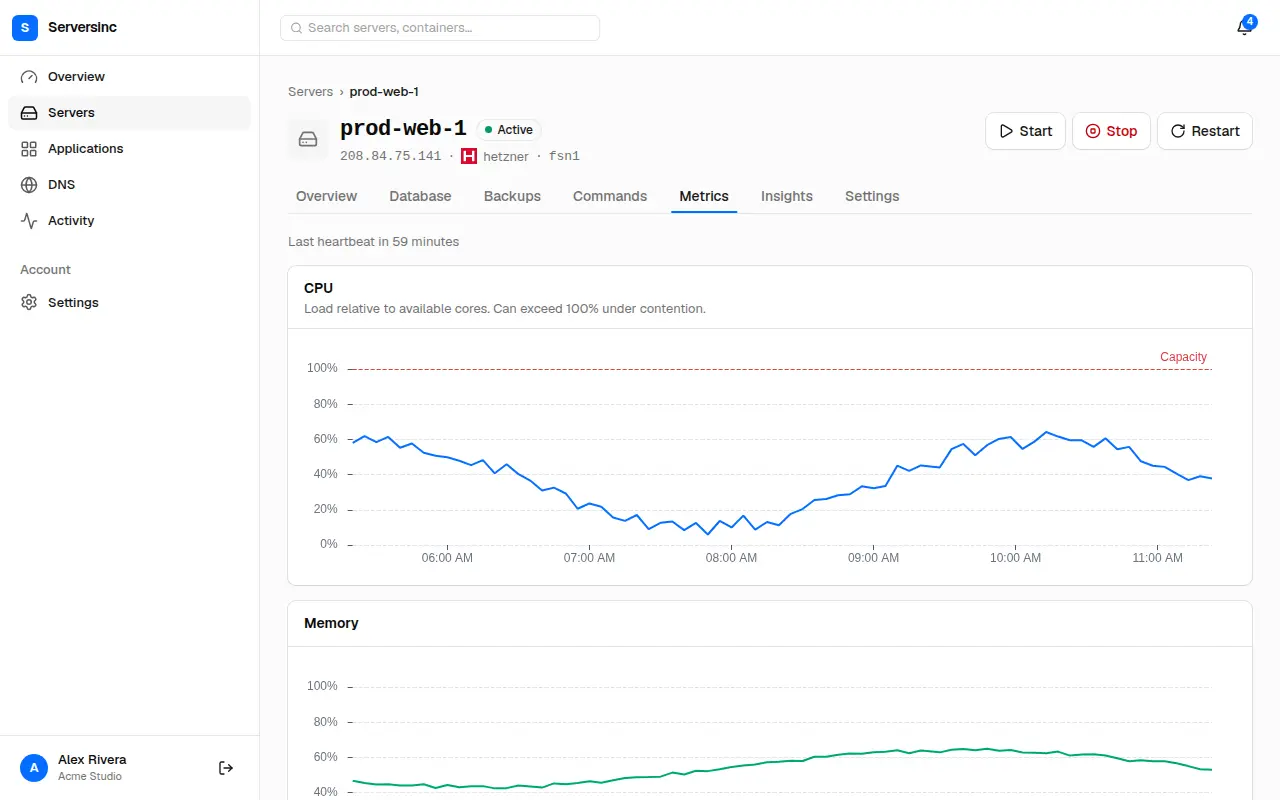Image resolution: width=1280 pixels, height=800 pixels.
Task: Click the log out icon
Action: coord(226,768)
